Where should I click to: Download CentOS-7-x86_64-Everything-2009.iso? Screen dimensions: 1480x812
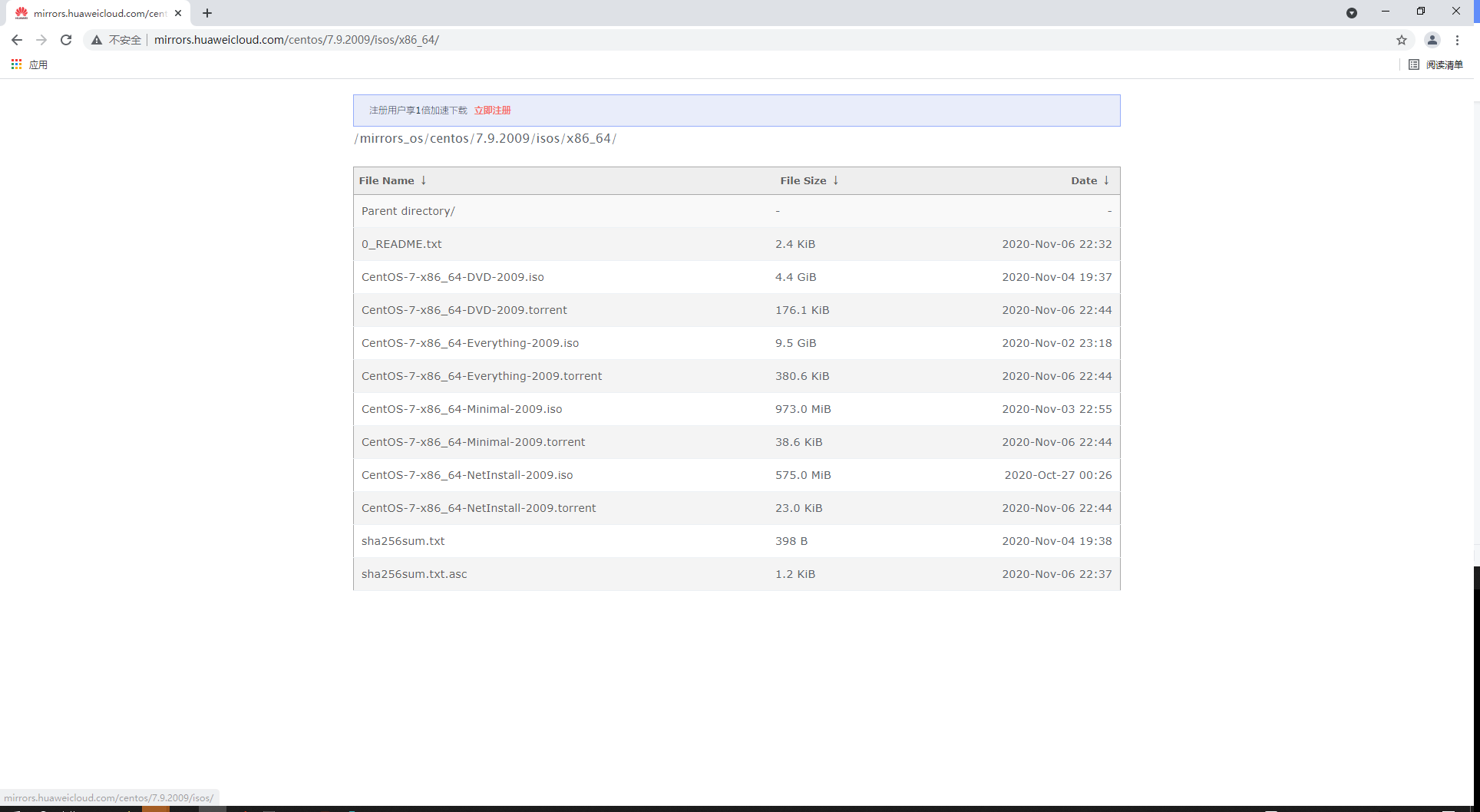click(470, 343)
